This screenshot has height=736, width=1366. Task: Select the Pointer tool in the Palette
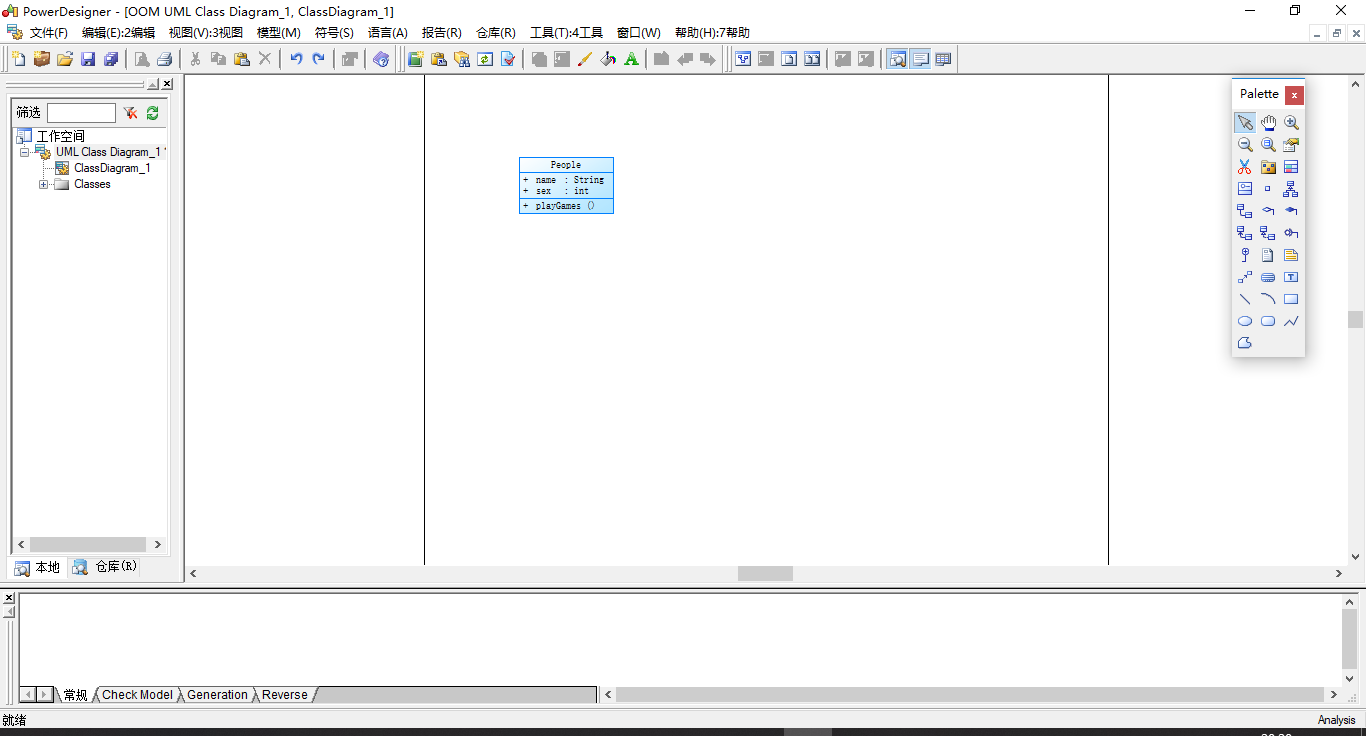coord(1245,122)
